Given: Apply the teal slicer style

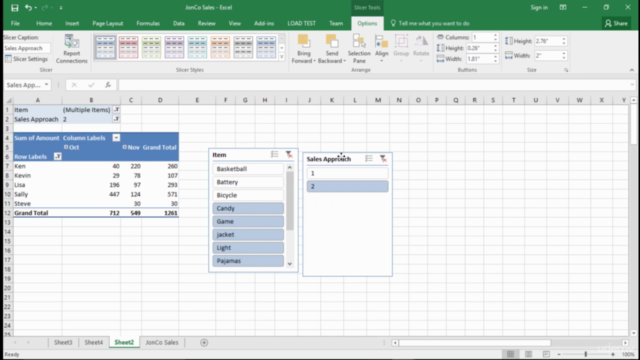Looking at the screenshot, I should (197, 47).
